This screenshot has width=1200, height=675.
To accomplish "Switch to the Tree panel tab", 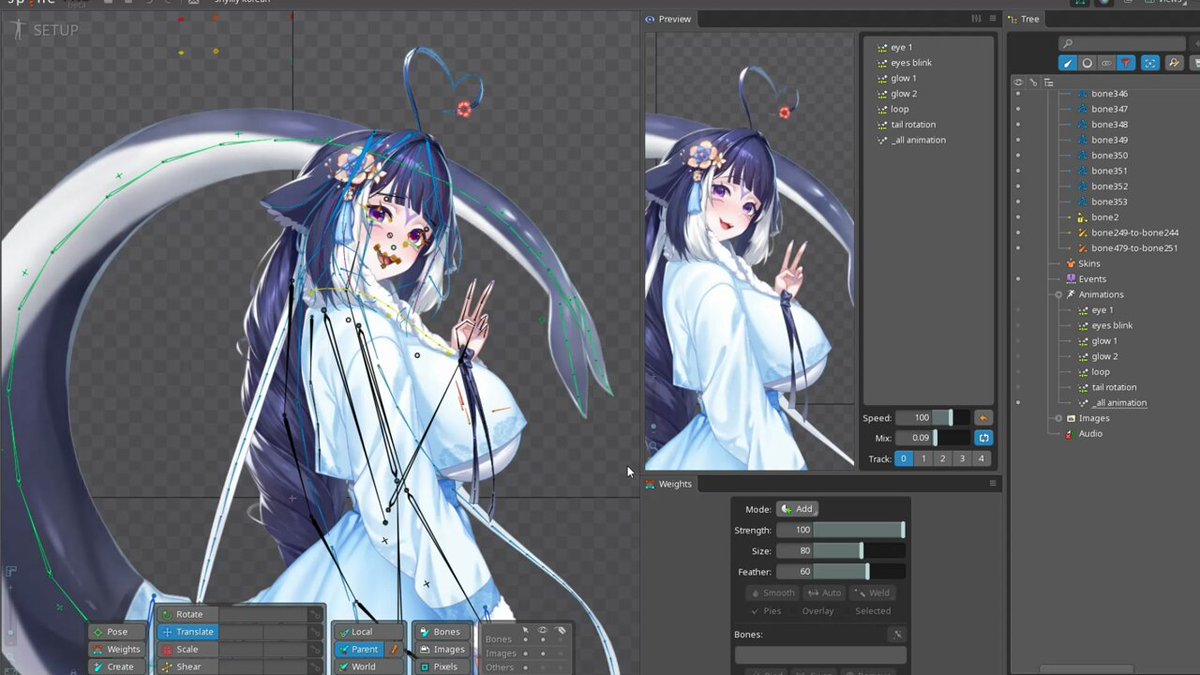I will tap(1024, 19).
